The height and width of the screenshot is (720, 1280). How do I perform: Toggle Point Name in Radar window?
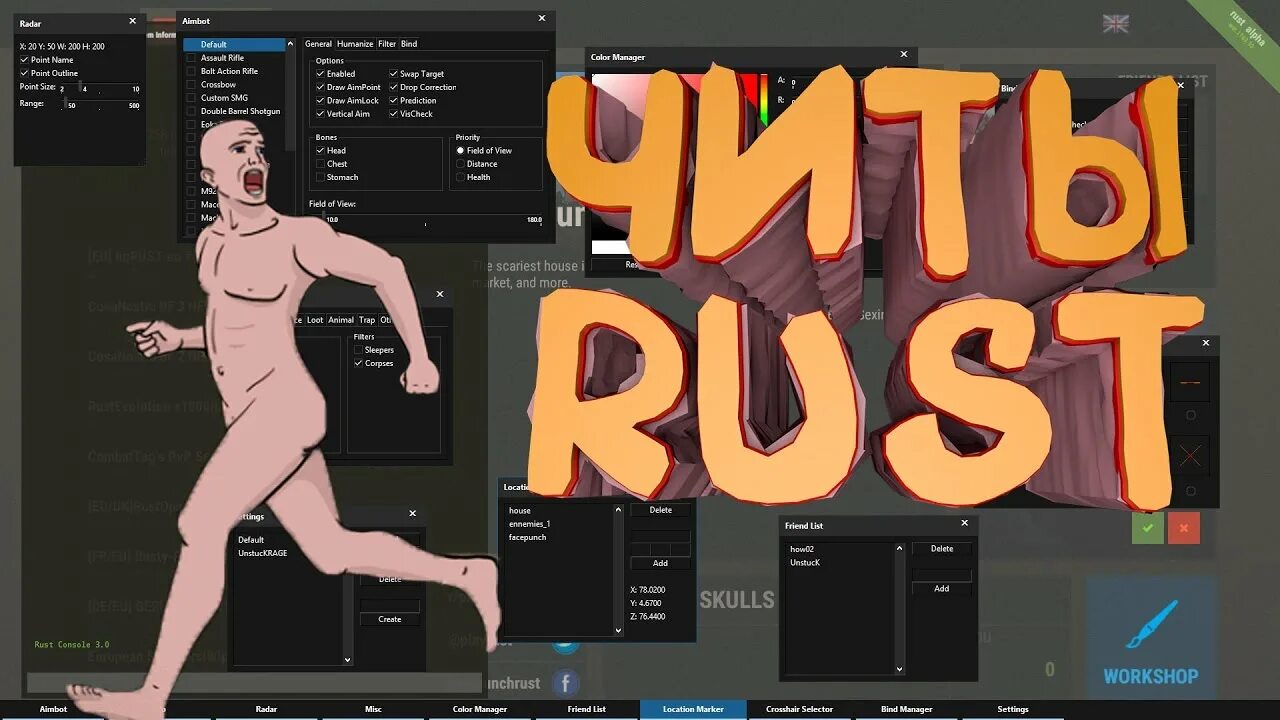25,60
